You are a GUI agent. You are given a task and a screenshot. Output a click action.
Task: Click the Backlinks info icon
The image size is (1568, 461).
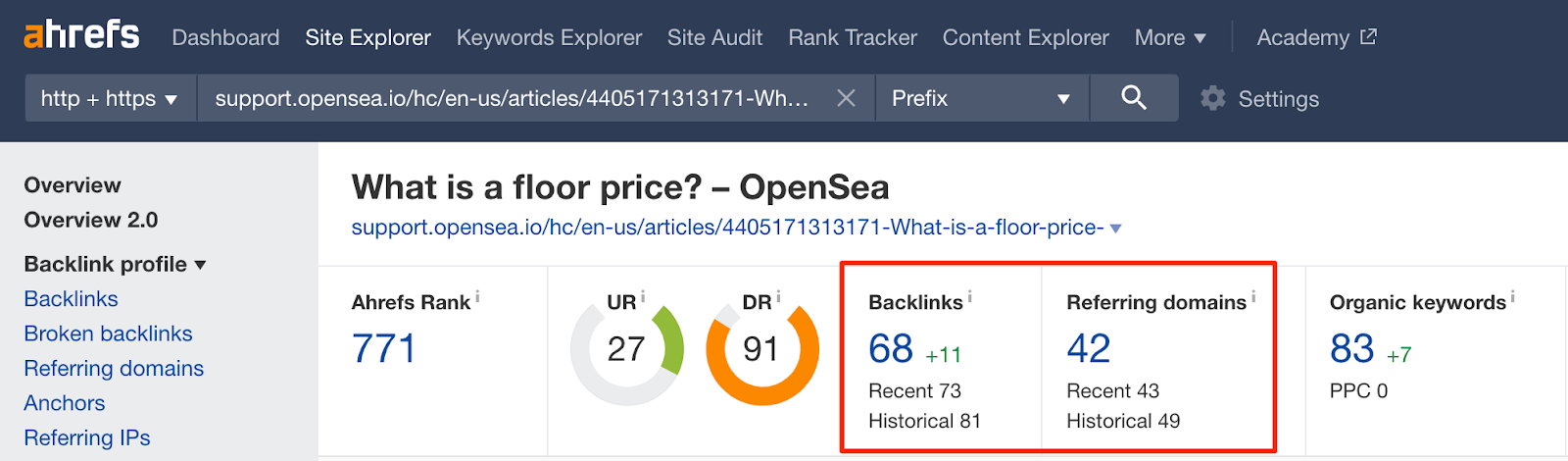pyautogui.click(x=969, y=296)
